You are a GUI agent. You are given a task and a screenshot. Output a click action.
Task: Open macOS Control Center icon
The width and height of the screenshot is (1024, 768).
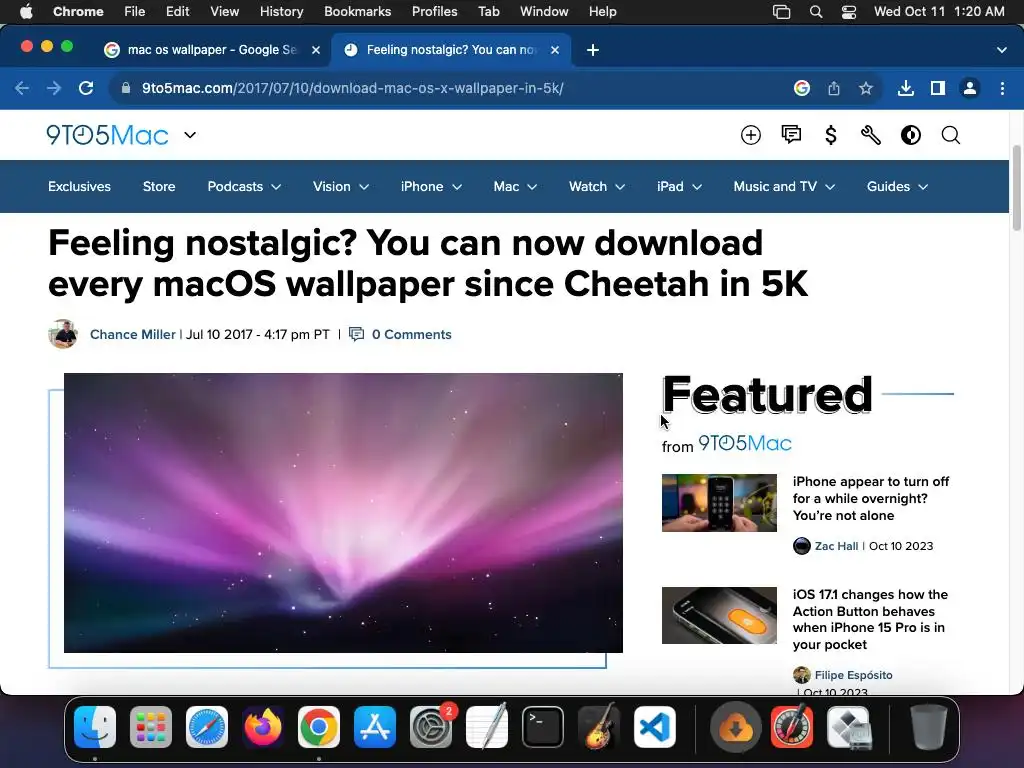(x=848, y=12)
